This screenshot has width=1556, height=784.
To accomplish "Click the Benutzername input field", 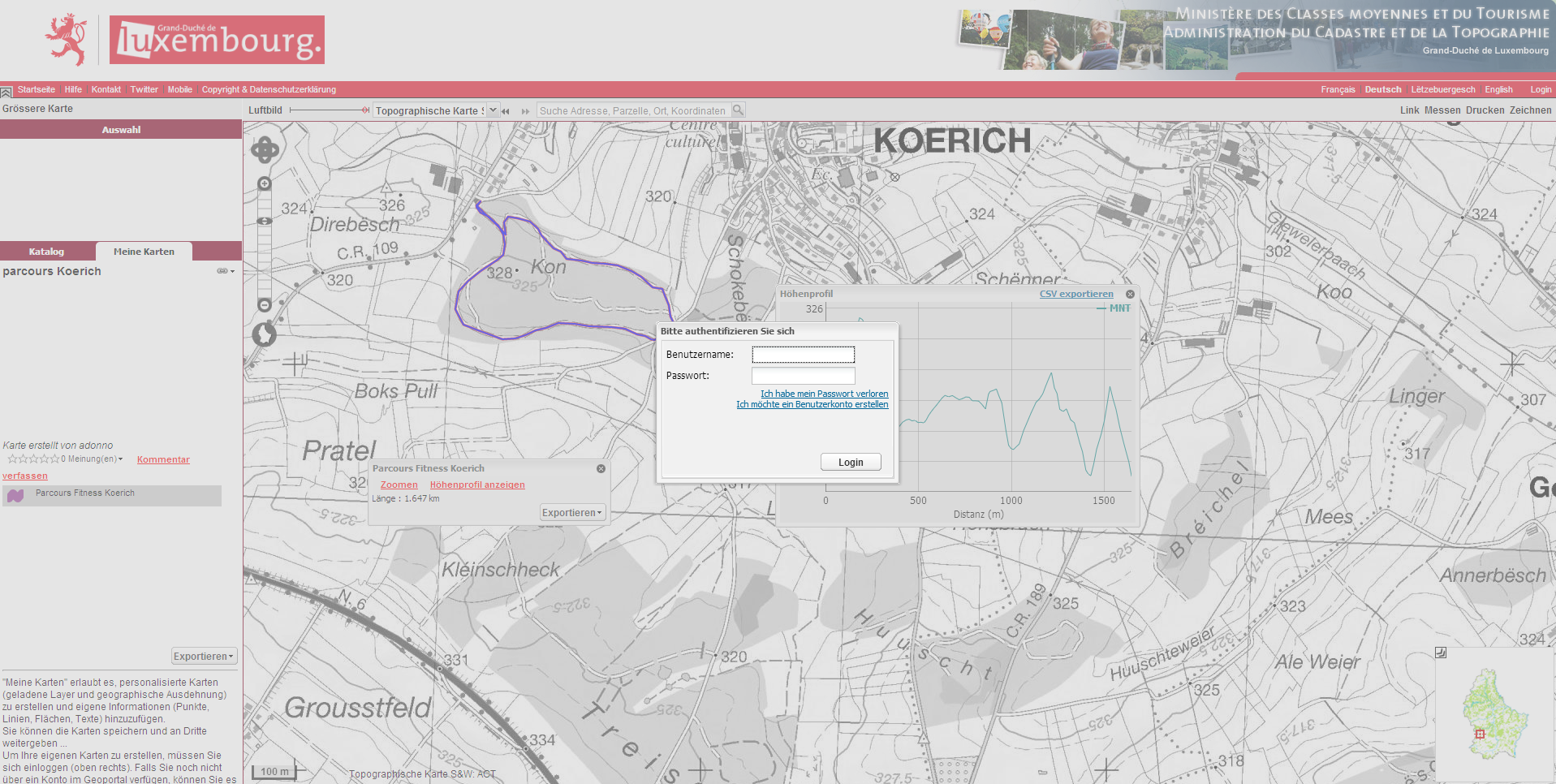I will pos(803,355).
